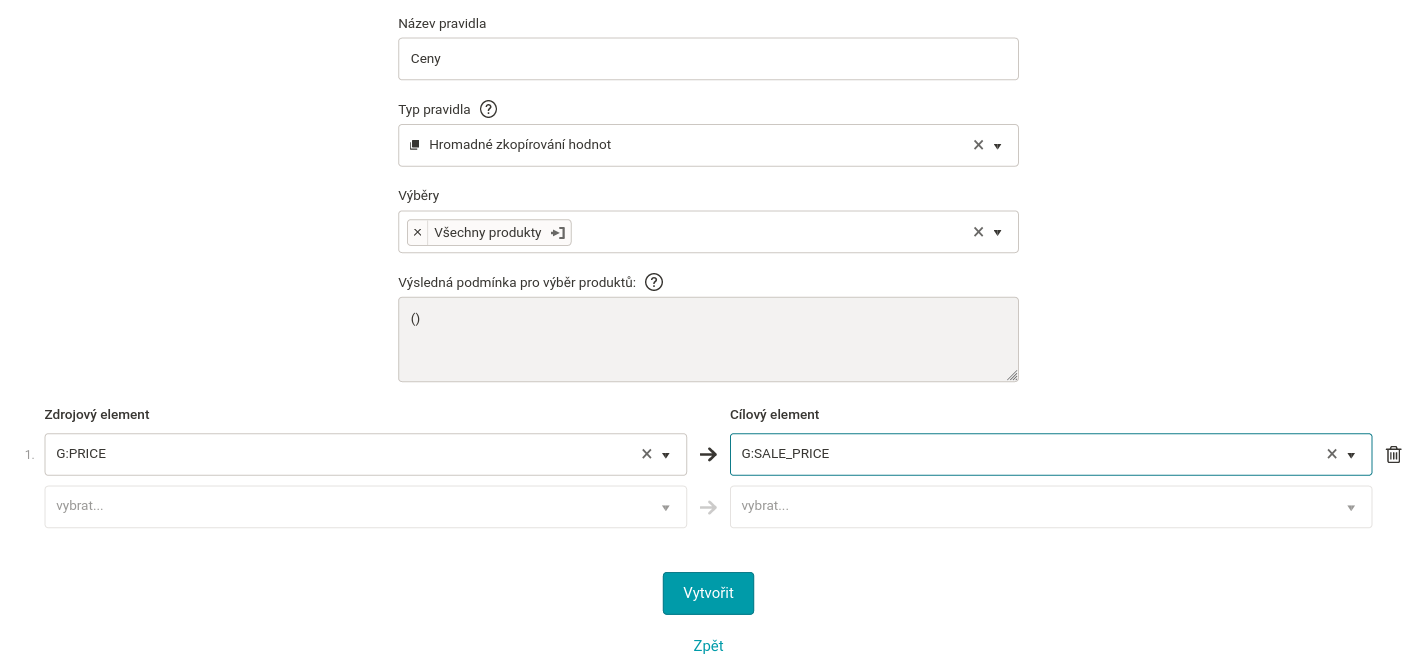Grab the textarea resize handle corner
The height and width of the screenshot is (665, 1418).
pos(1012,375)
